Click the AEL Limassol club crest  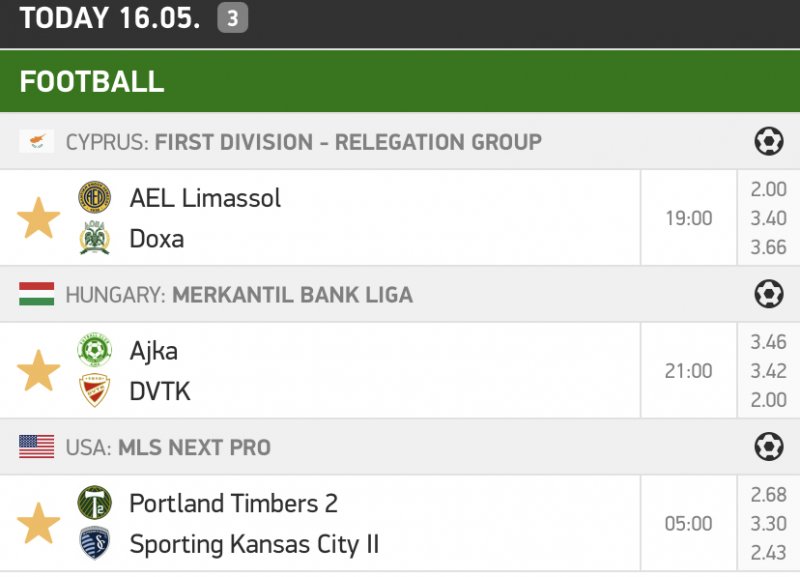[x=95, y=197]
